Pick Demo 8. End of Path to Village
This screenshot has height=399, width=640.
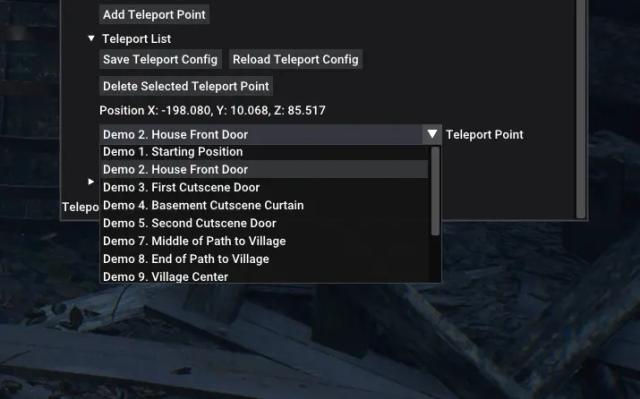(264, 259)
